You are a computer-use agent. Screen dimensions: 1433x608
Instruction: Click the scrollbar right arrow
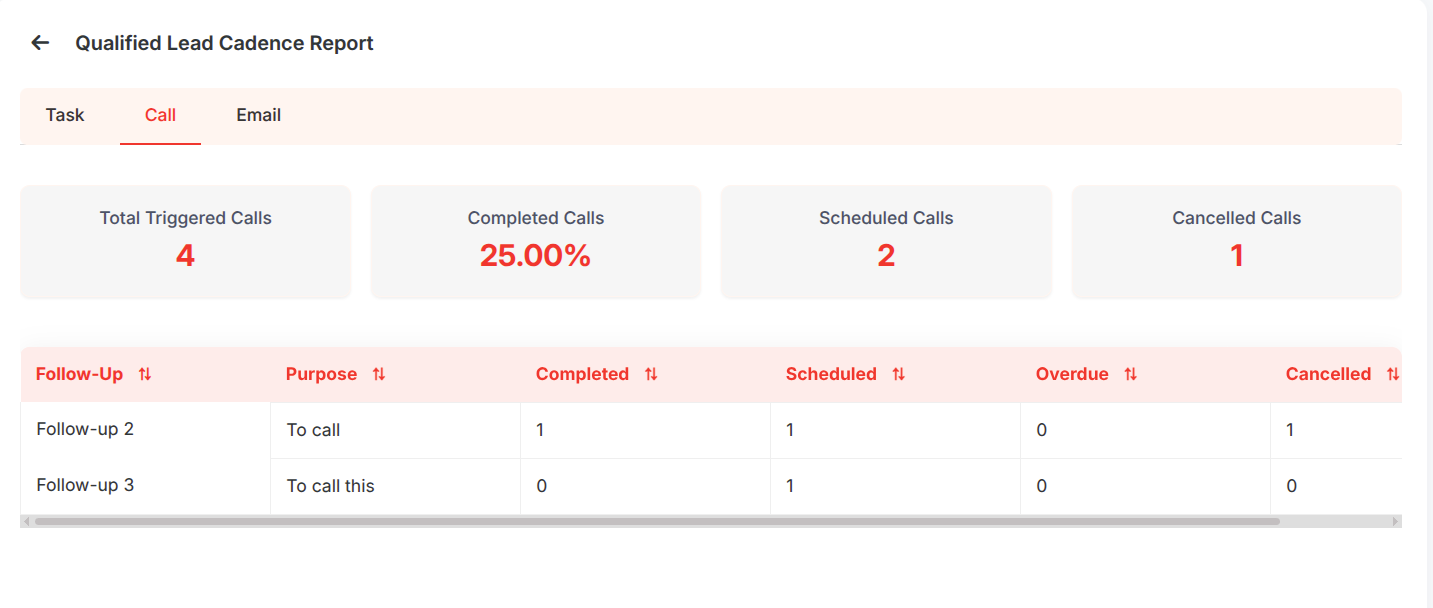[x=1395, y=521]
